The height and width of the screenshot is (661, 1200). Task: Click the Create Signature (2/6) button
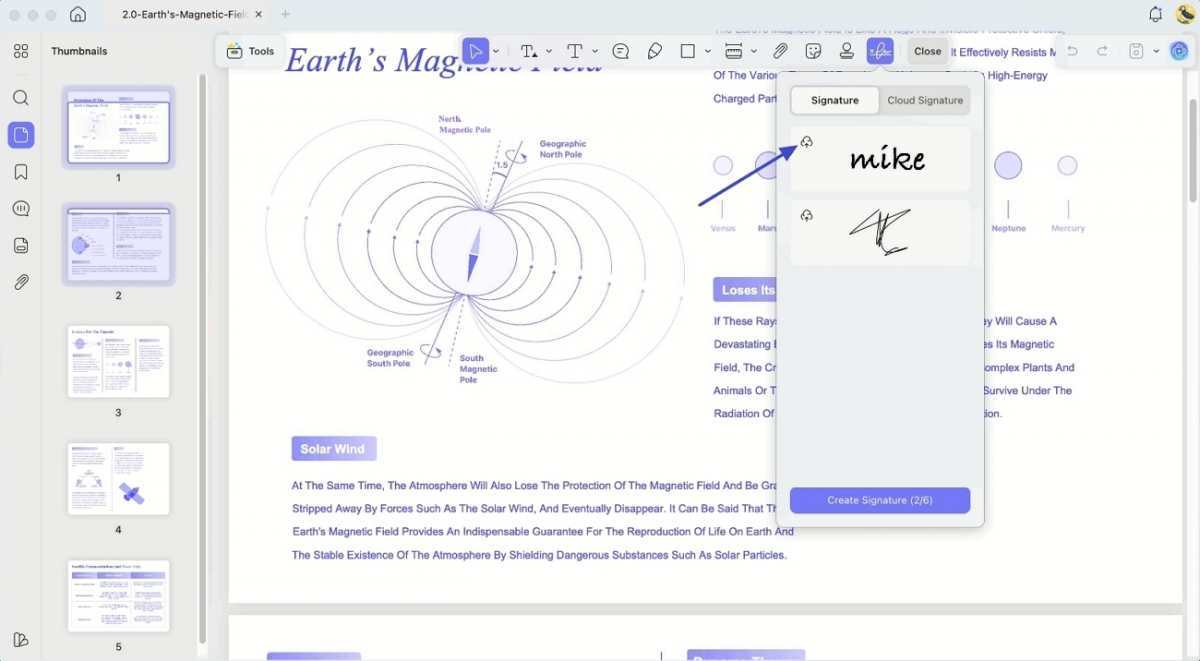(x=880, y=500)
